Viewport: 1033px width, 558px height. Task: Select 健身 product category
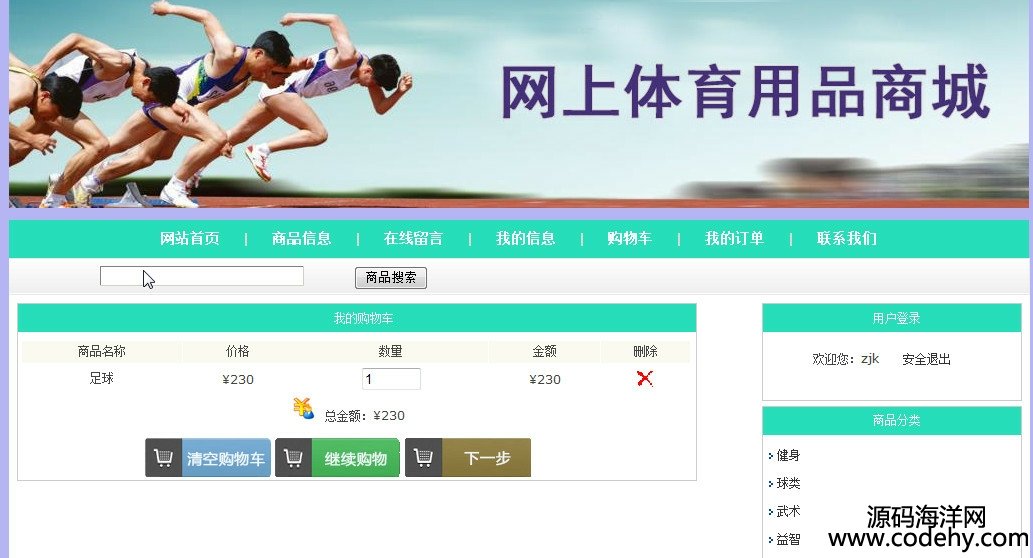[788, 455]
